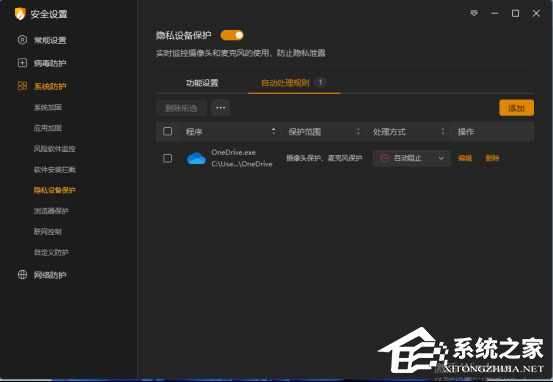This screenshot has width=553, height=382.
Task: Click the 常规设置 gear icon
Action: (22, 40)
